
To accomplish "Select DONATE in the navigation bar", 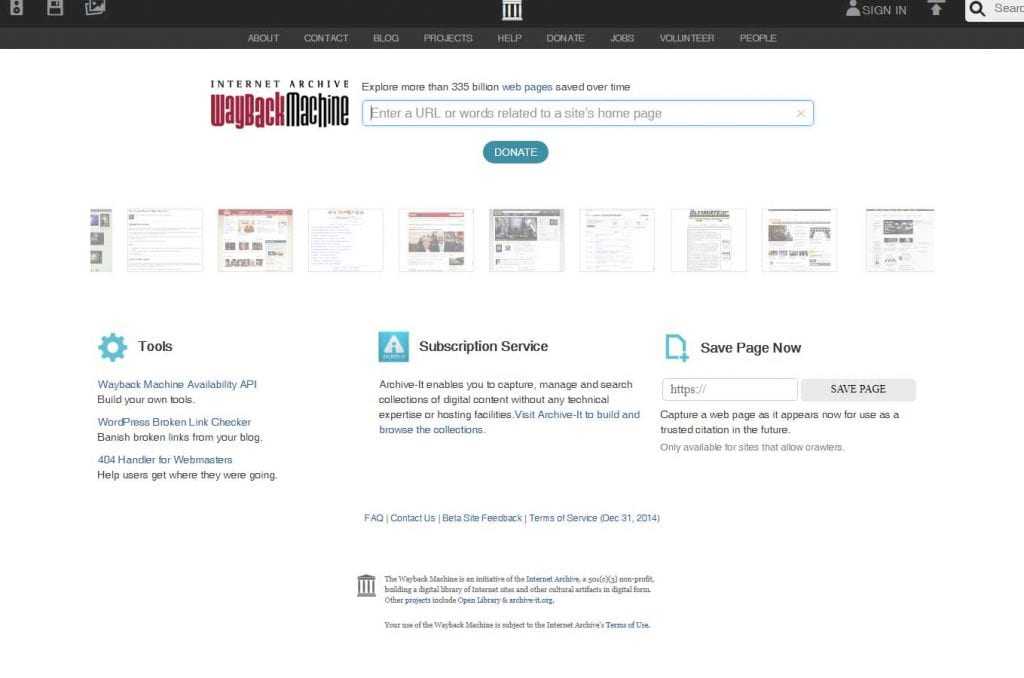I will pyautogui.click(x=566, y=38).
